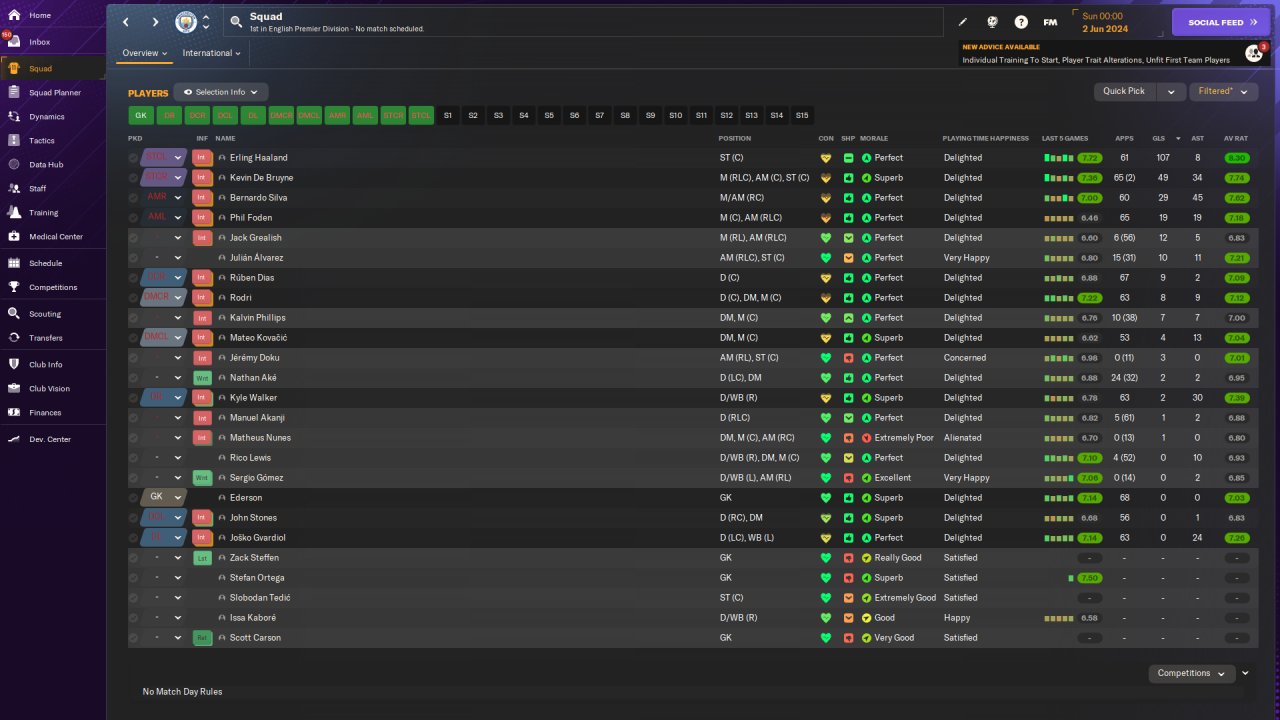Image resolution: width=1280 pixels, height=720 pixels.
Task: Click the Manchester City club badge
Action: pos(186,22)
